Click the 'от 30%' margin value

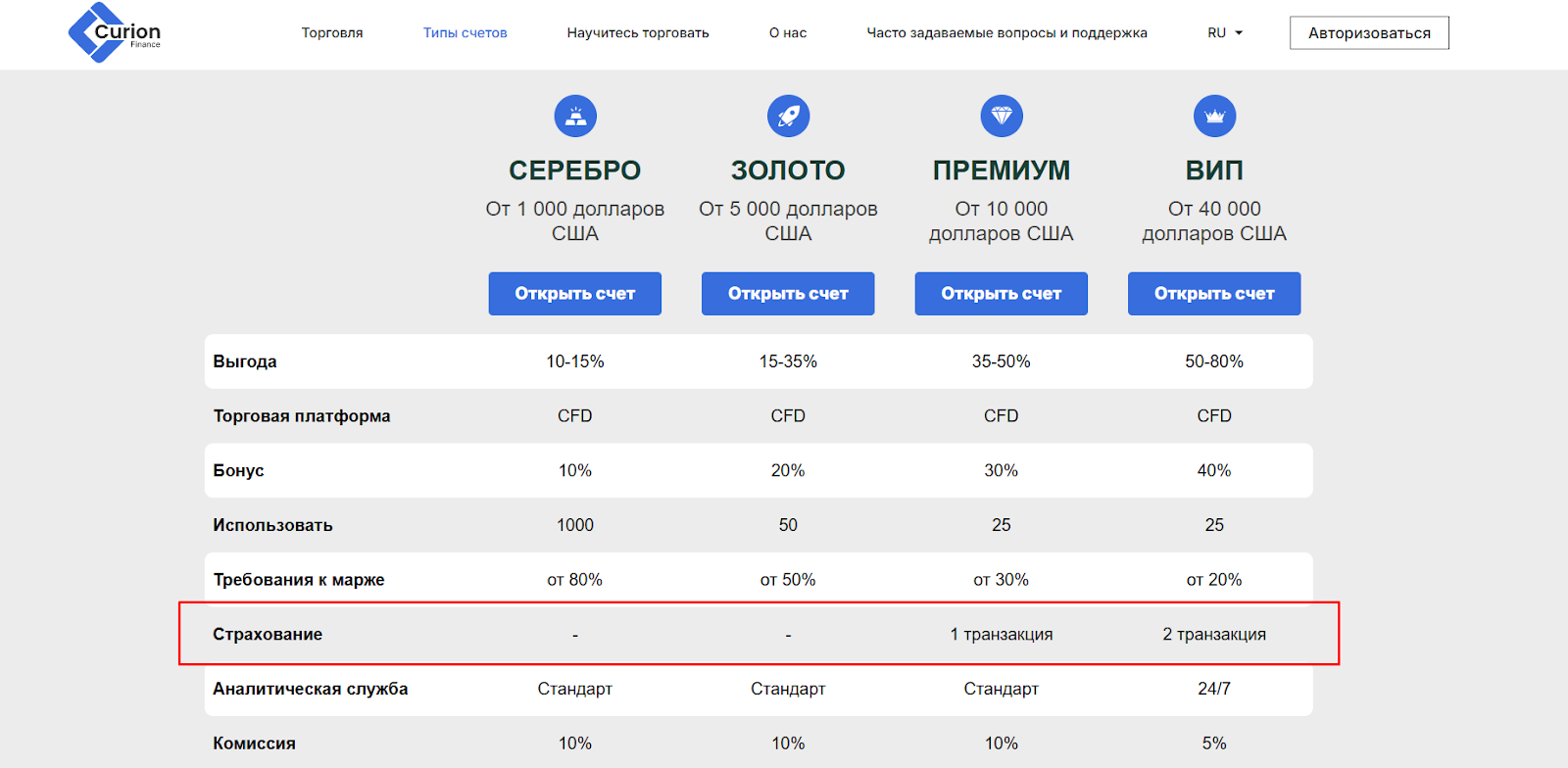pos(1002,580)
